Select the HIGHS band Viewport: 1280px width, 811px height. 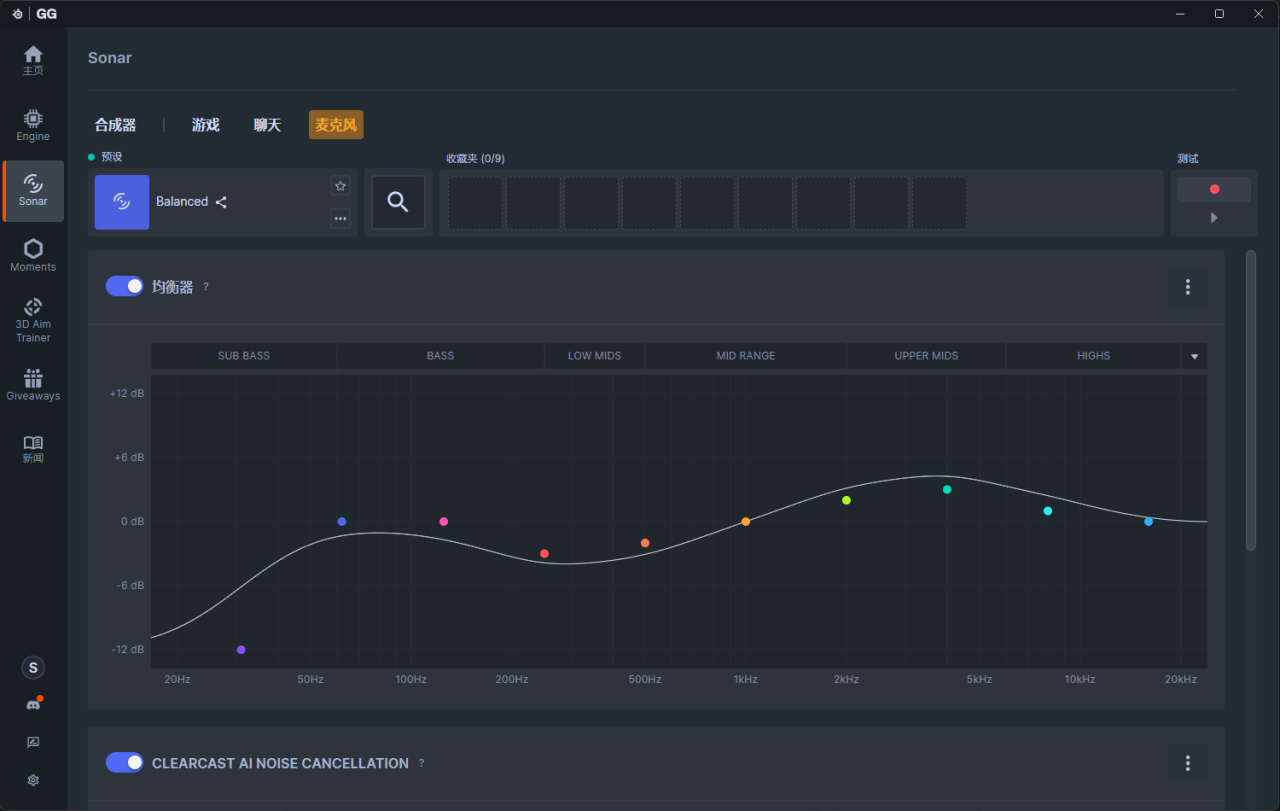1093,356
